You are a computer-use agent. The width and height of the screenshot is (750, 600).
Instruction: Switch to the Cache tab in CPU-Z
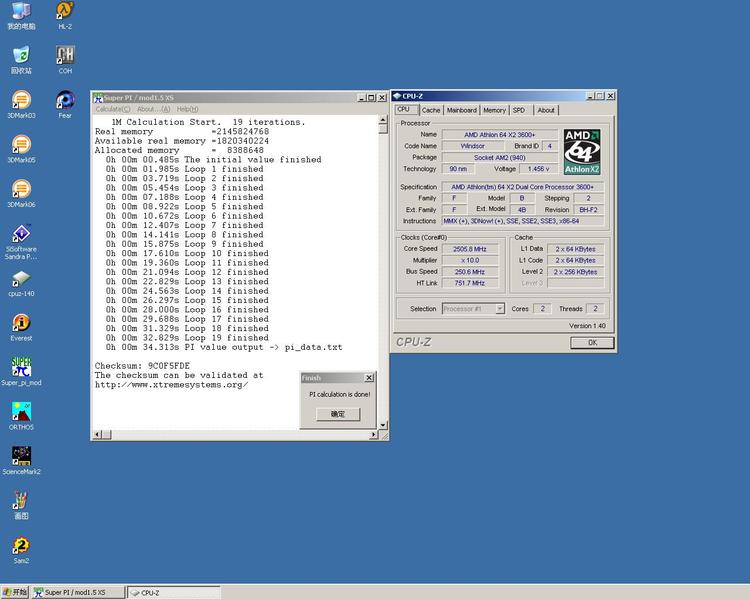click(431, 110)
